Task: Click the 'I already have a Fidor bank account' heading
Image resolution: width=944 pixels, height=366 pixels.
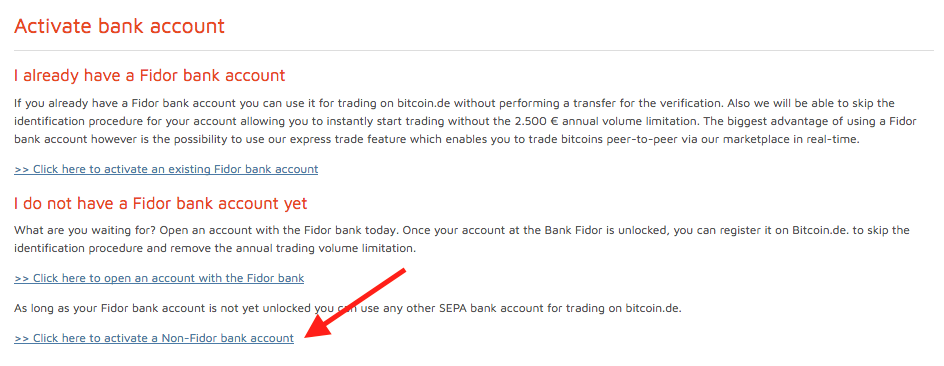Action: coord(149,76)
